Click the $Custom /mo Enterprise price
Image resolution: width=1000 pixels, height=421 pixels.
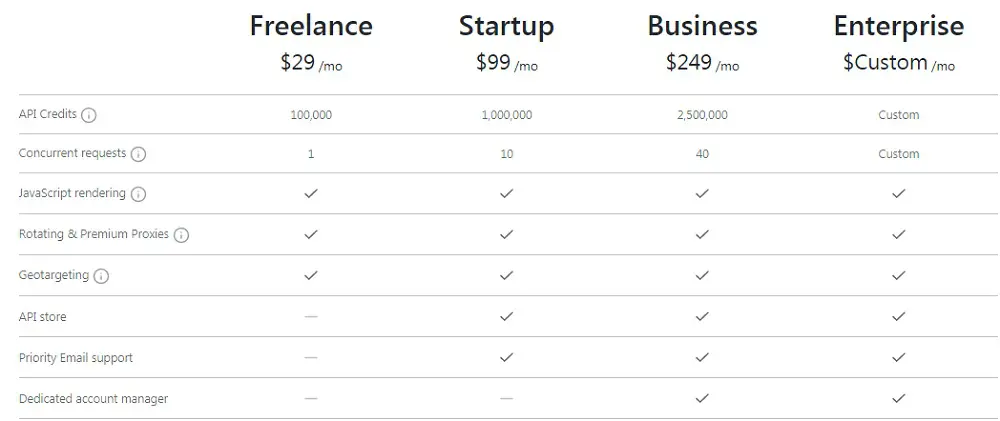pos(899,63)
